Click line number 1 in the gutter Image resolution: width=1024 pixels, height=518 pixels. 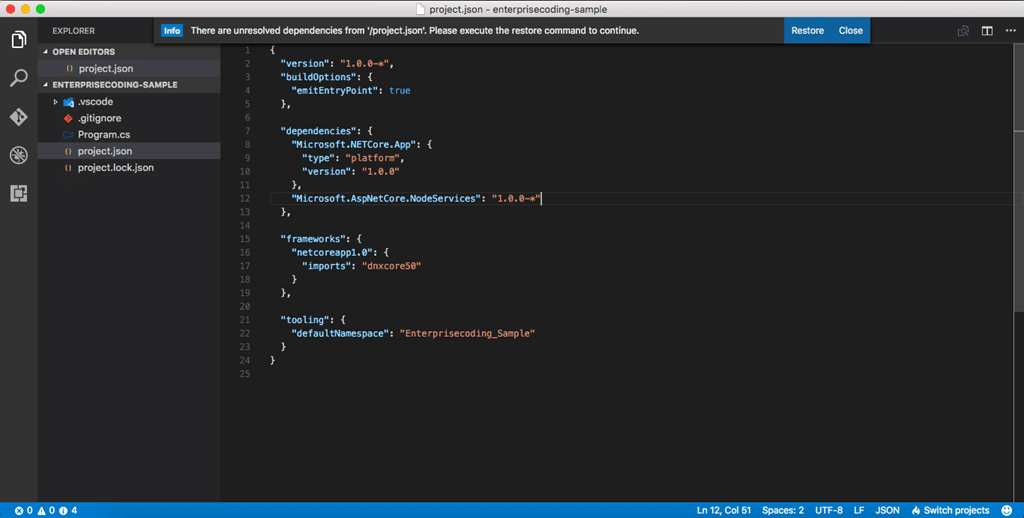[x=248, y=50]
